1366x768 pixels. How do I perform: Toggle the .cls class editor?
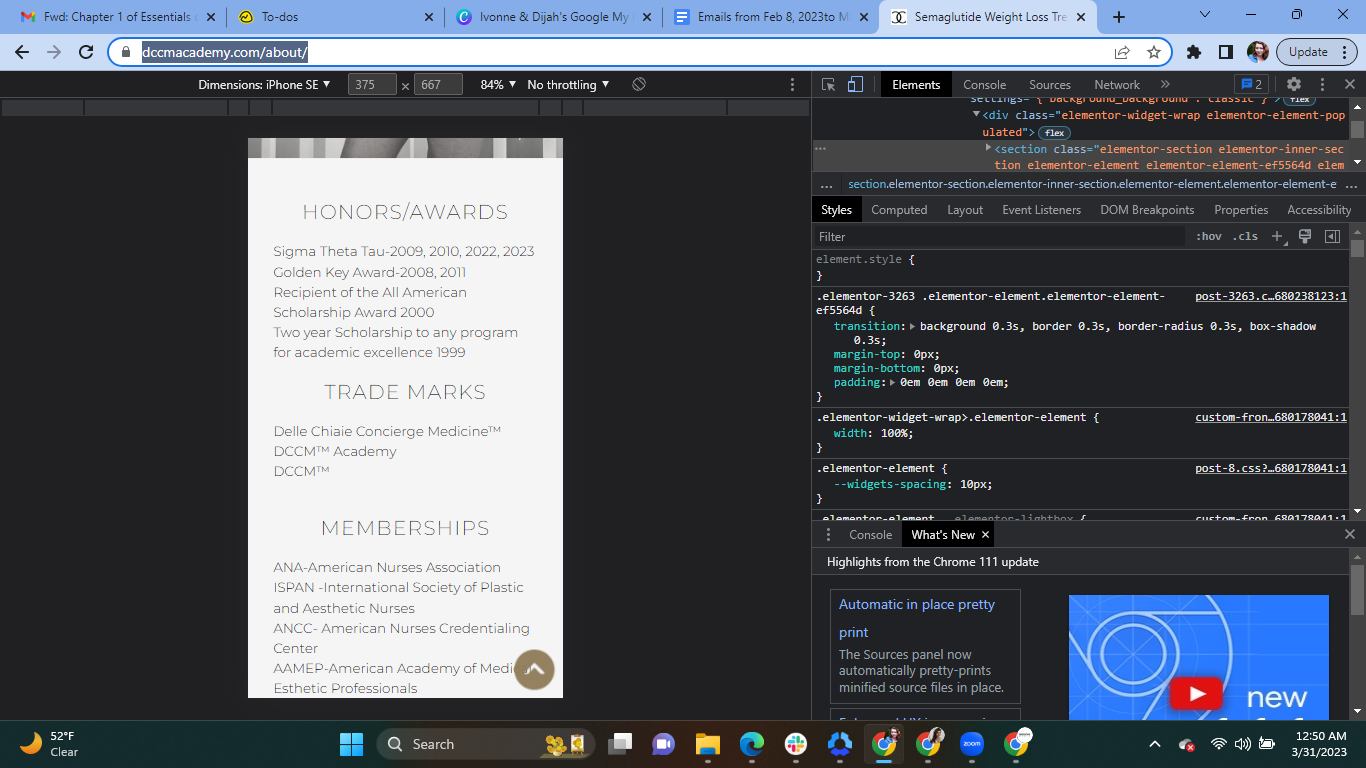point(1246,237)
